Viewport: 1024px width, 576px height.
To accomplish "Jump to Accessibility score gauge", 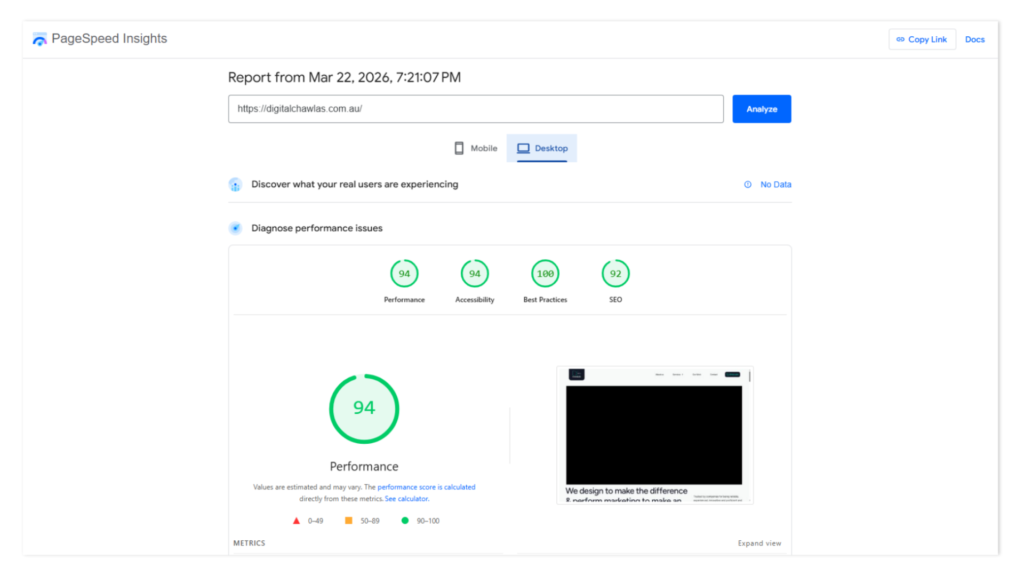I will point(474,274).
